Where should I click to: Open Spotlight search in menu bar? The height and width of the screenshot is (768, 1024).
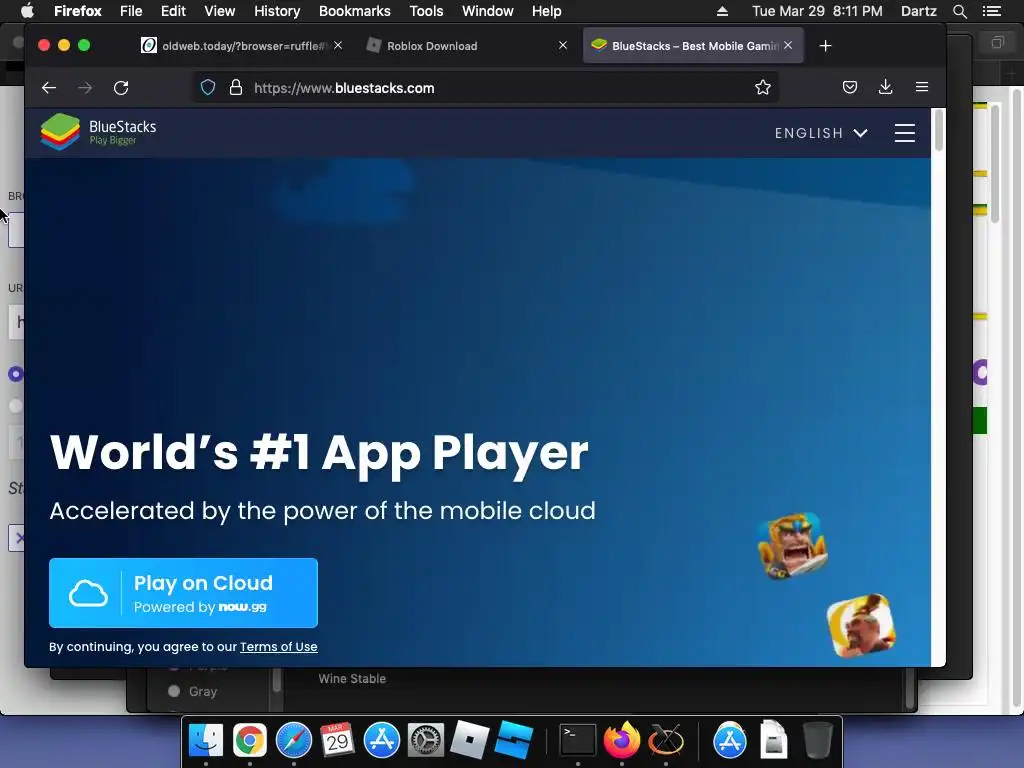(x=959, y=11)
